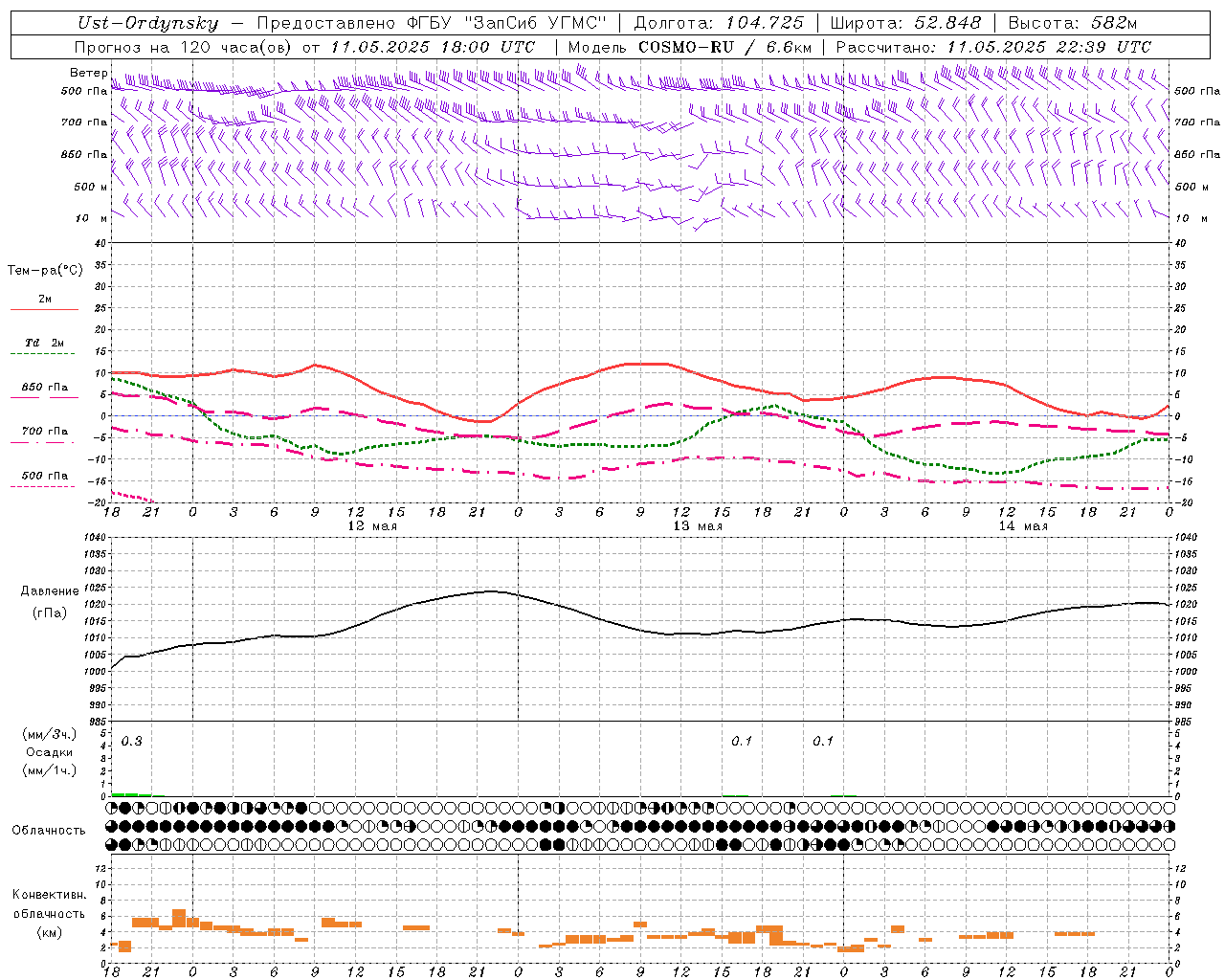Screen dimensions: 1225x980
Task: Click the left 500 м wind level label
Action: pyautogui.click(x=91, y=187)
